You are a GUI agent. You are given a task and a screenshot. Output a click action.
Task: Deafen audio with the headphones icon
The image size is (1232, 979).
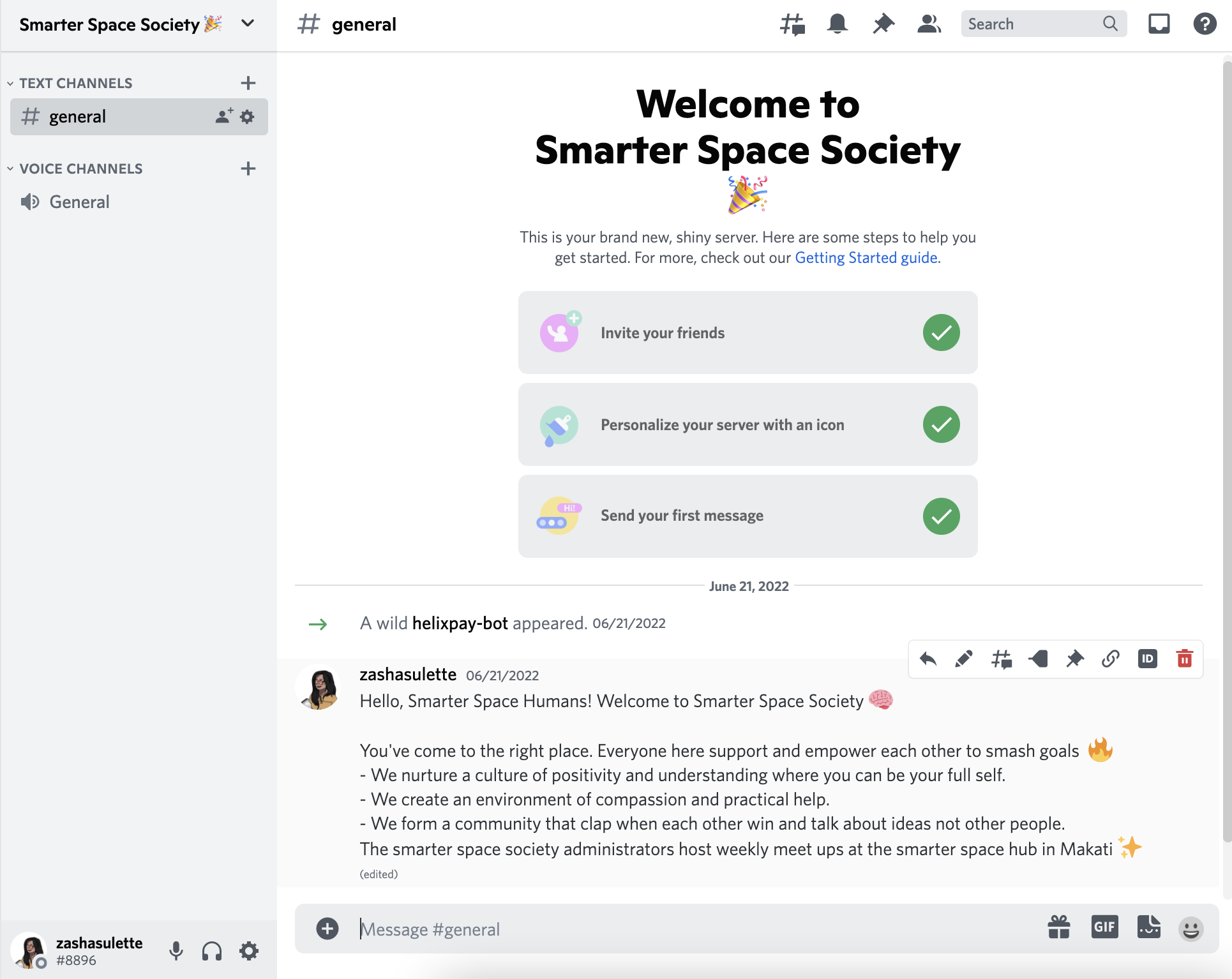tap(212, 951)
